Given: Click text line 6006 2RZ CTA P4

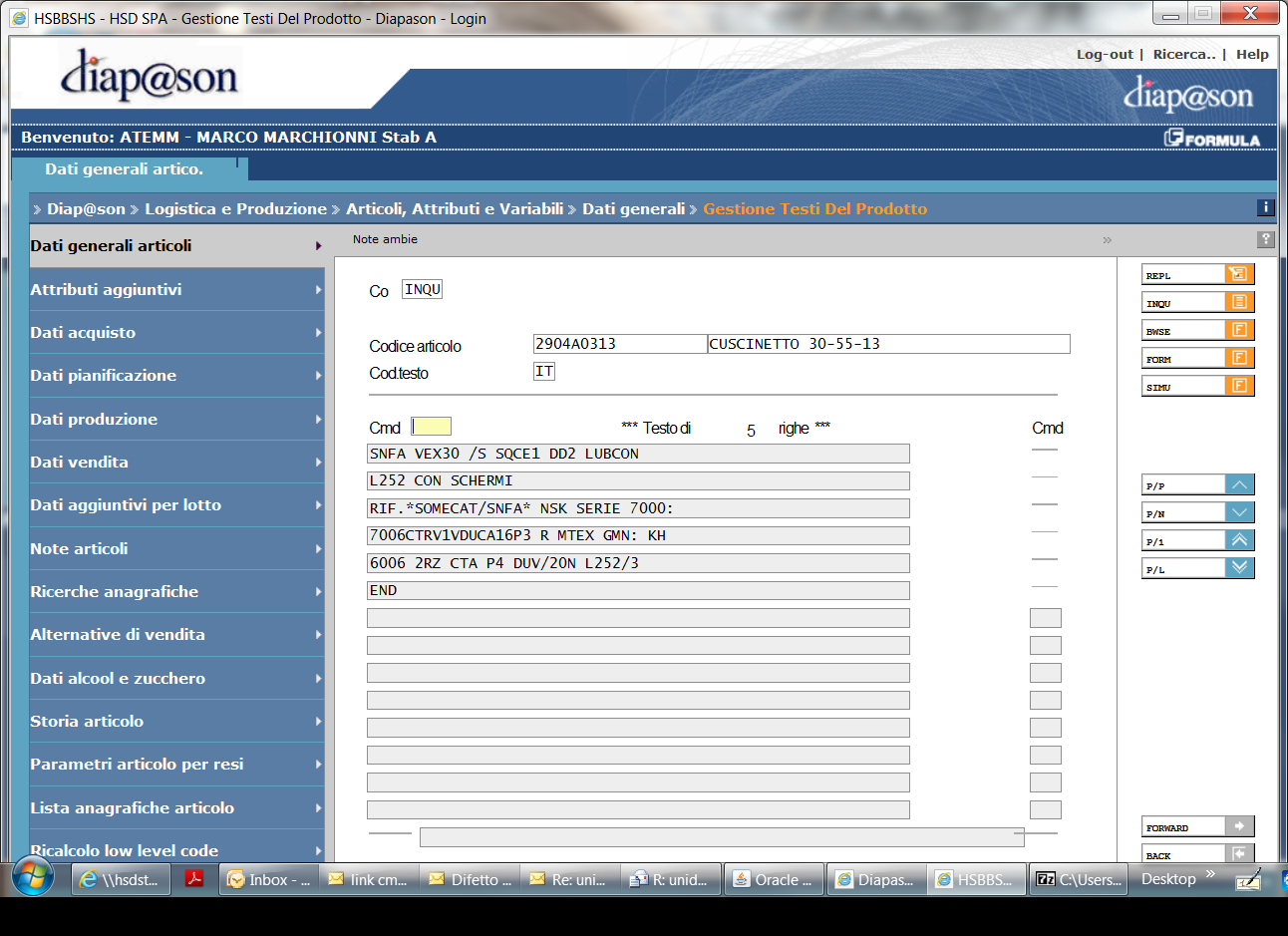Looking at the screenshot, I should click(x=638, y=563).
